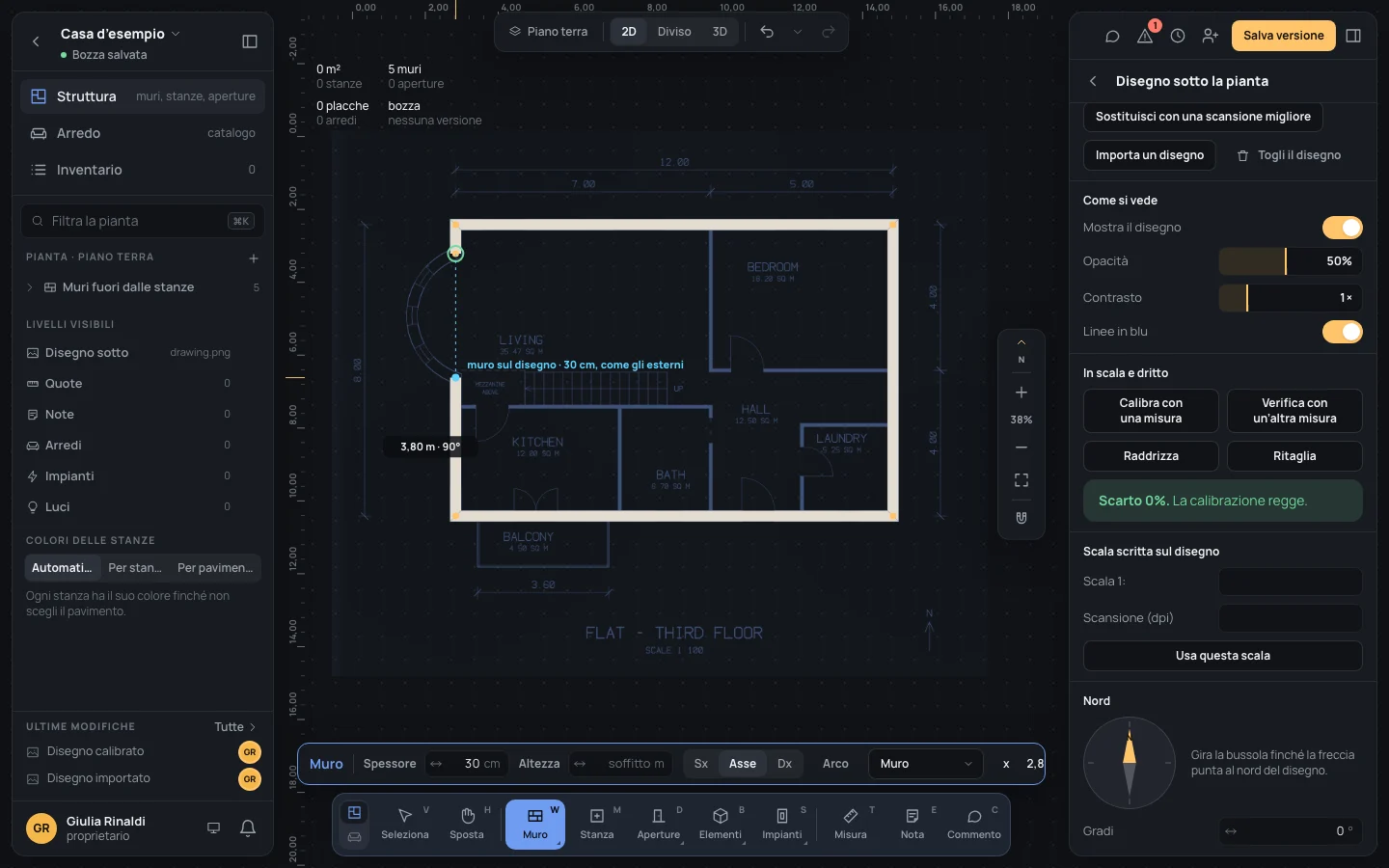Image resolution: width=1389 pixels, height=868 pixels.
Task: Activate the Seleziona pointer tool
Action: (x=405, y=825)
